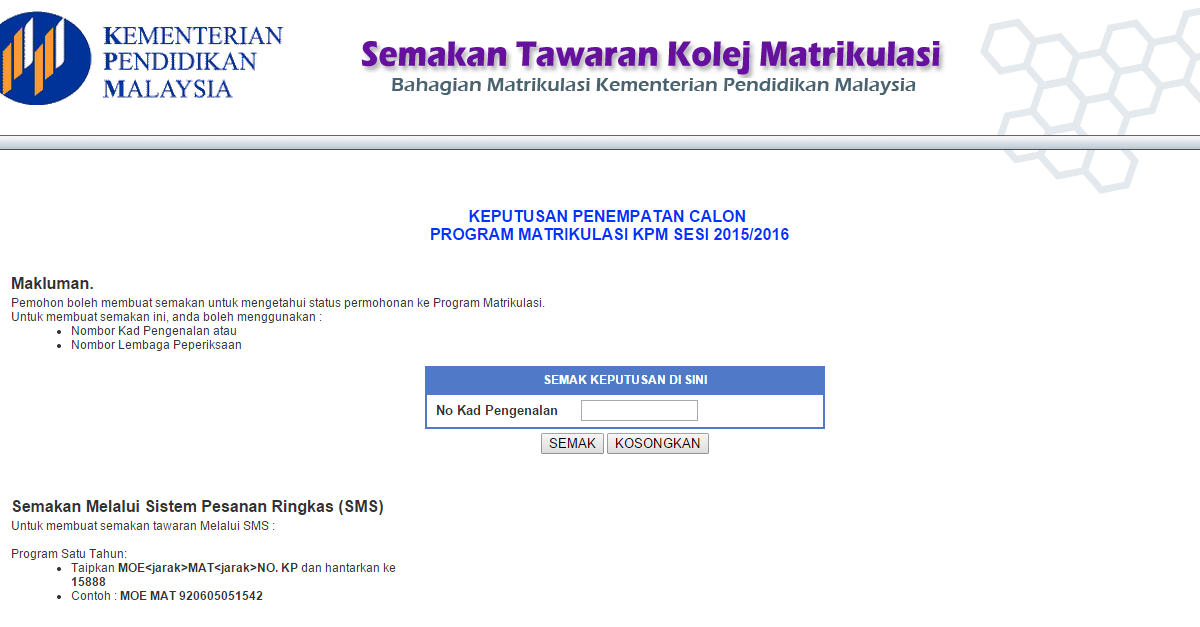1200x627 pixels.
Task: Click the SMS number 15888
Action: [88, 581]
